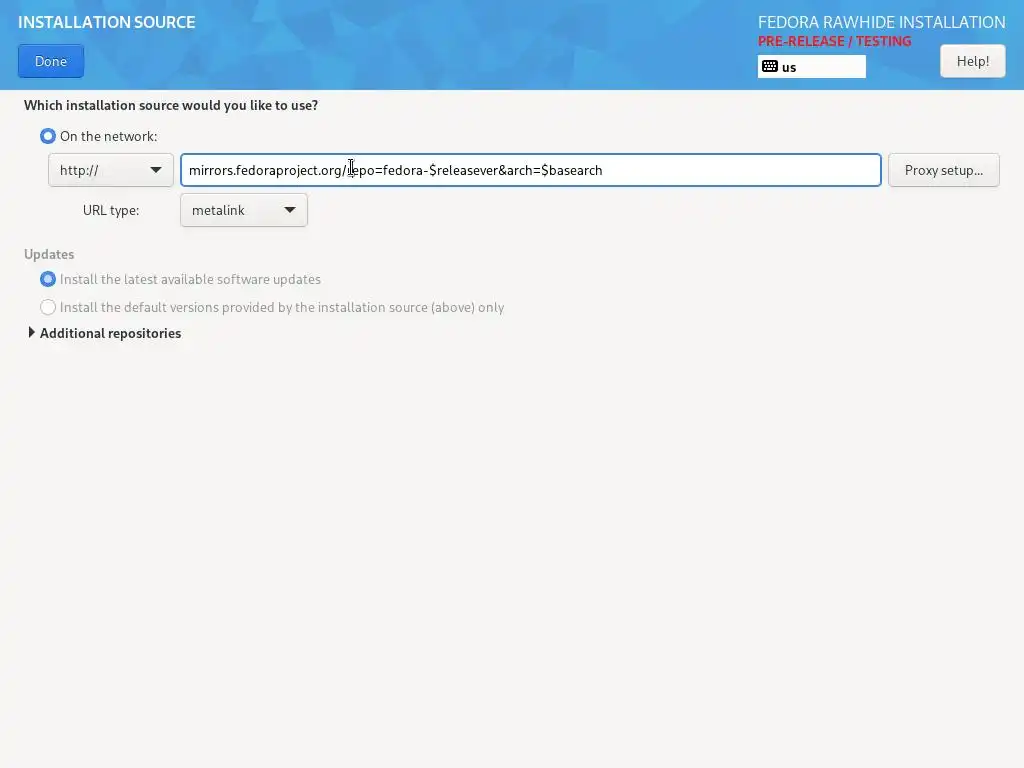
Task: Click the INSTALLATION SOURCE heading
Action: 106,22
